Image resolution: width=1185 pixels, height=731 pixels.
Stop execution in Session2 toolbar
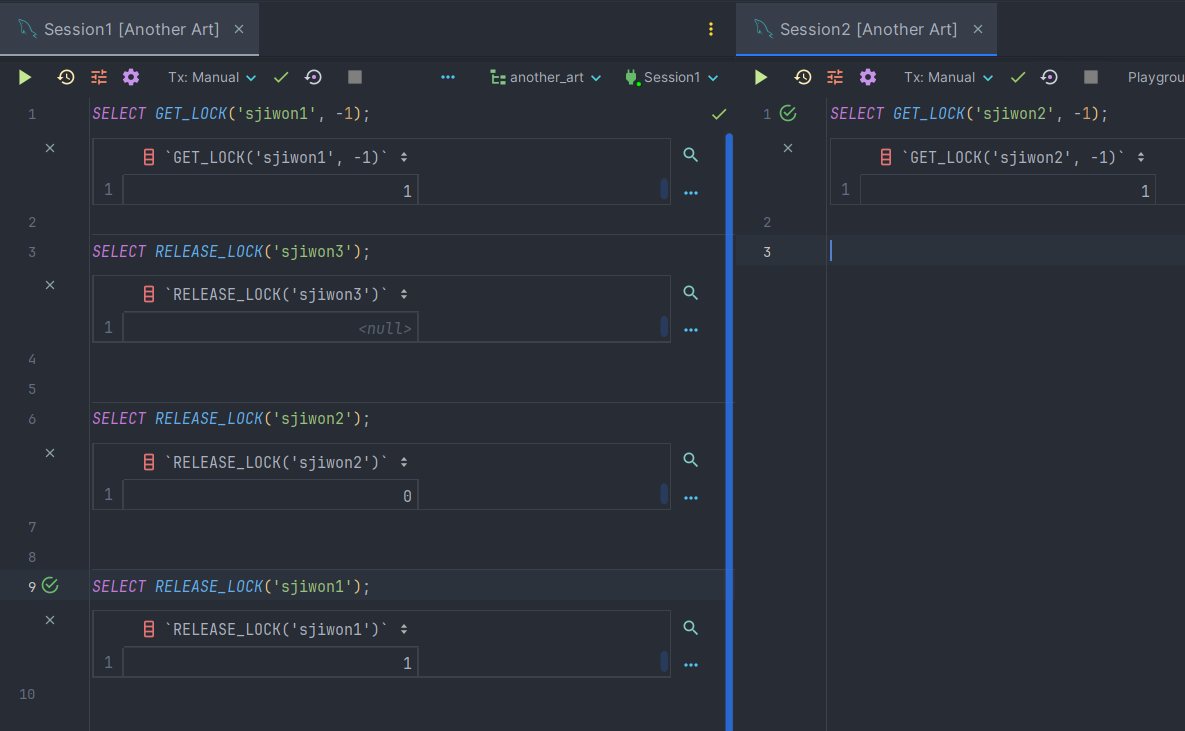(x=1091, y=77)
